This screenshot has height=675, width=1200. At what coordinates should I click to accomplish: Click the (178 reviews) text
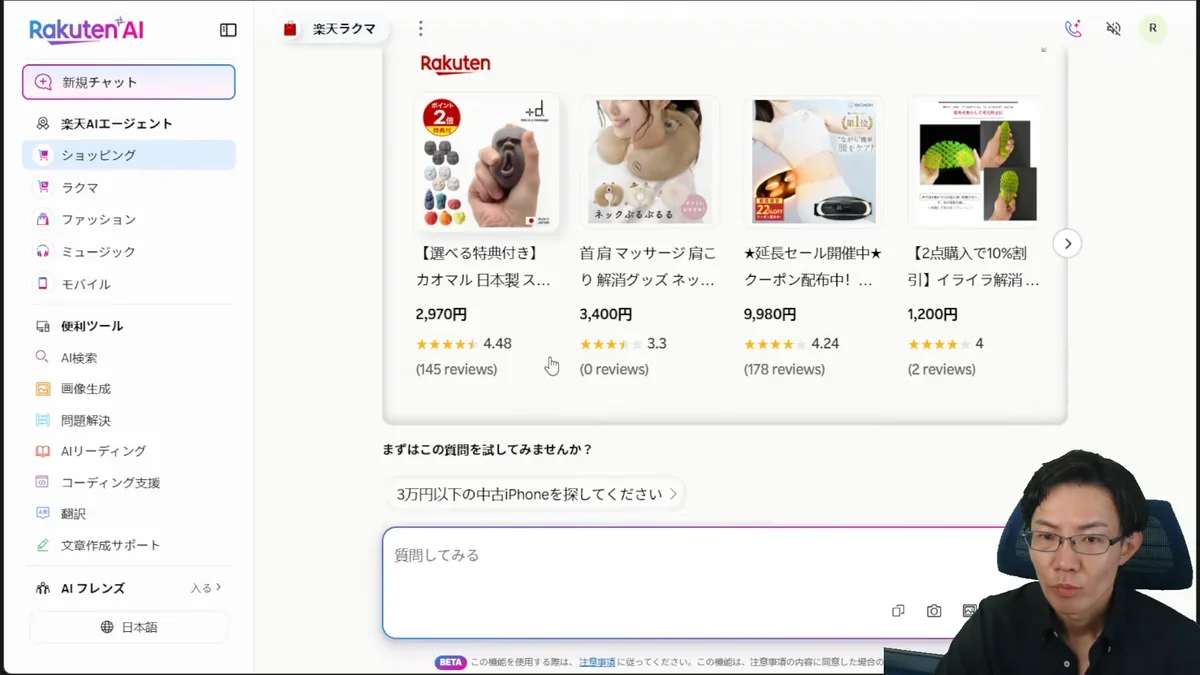[x=784, y=369]
